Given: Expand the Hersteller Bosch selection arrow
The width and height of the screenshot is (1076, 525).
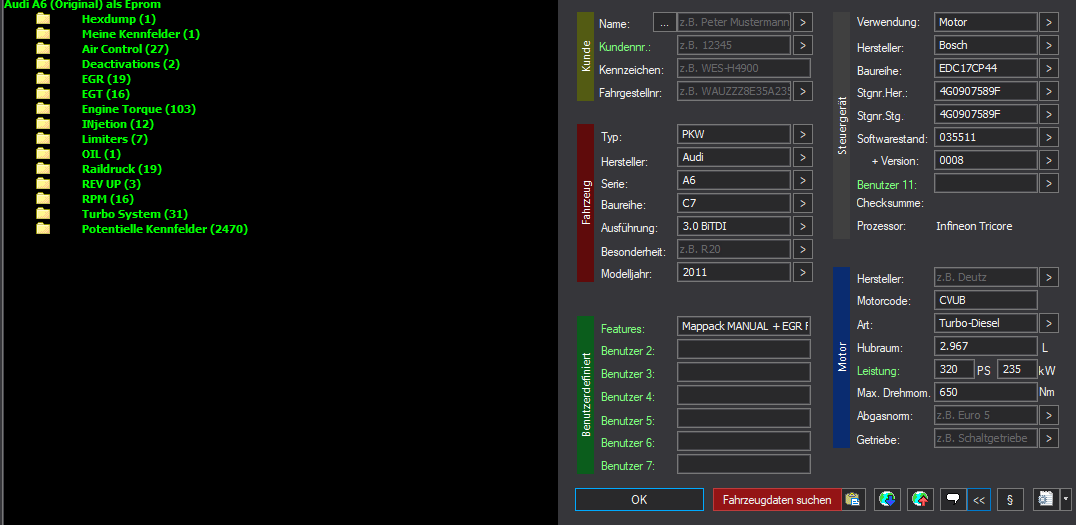Looking at the screenshot, I should [x=1048, y=45].
